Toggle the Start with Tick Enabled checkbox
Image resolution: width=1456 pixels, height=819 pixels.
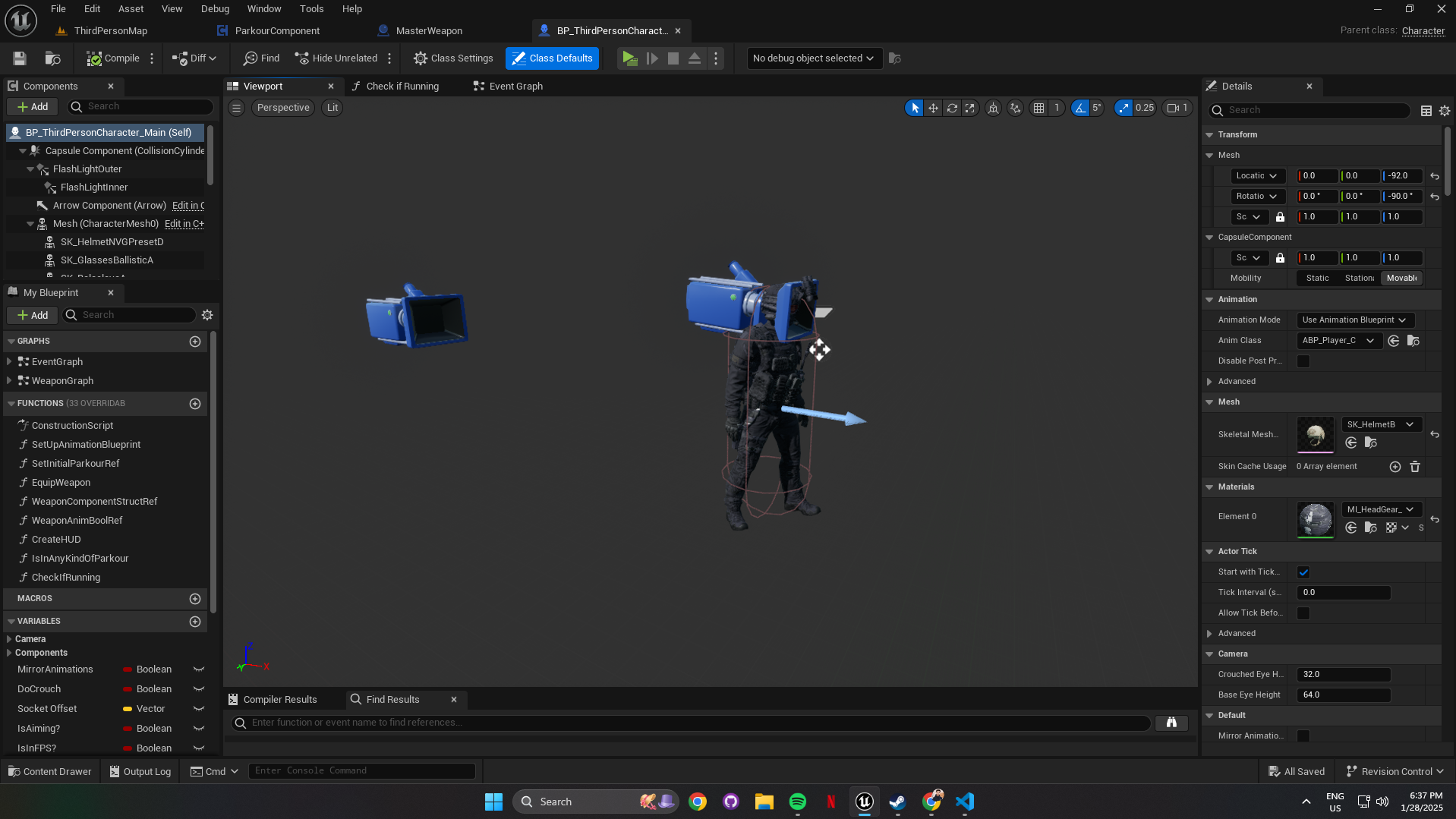pyautogui.click(x=1303, y=572)
